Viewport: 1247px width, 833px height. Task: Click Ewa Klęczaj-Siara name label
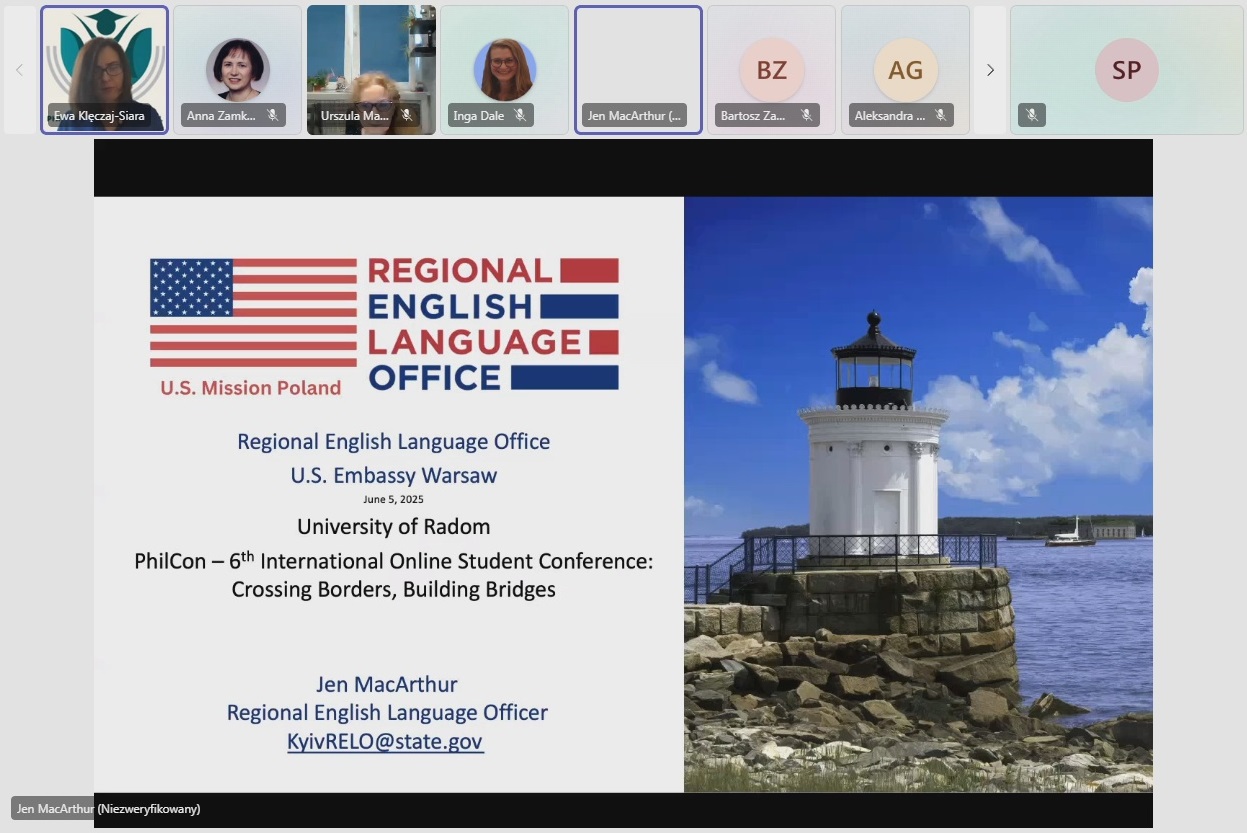click(99, 116)
